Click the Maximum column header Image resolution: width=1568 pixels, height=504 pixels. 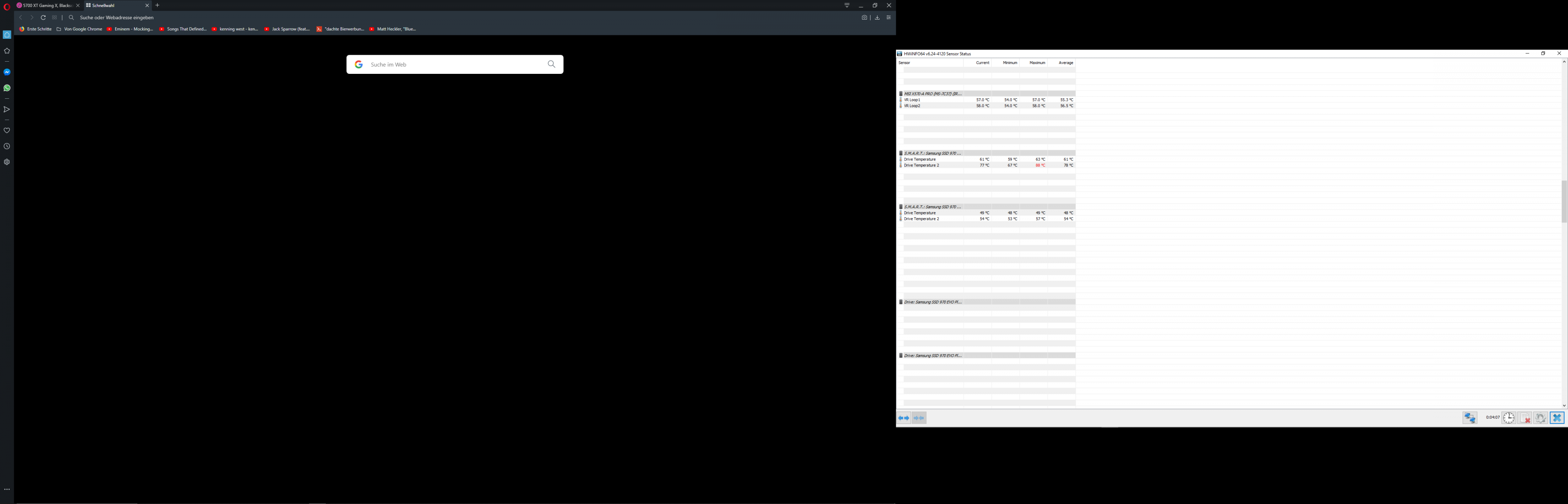tap(1037, 63)
